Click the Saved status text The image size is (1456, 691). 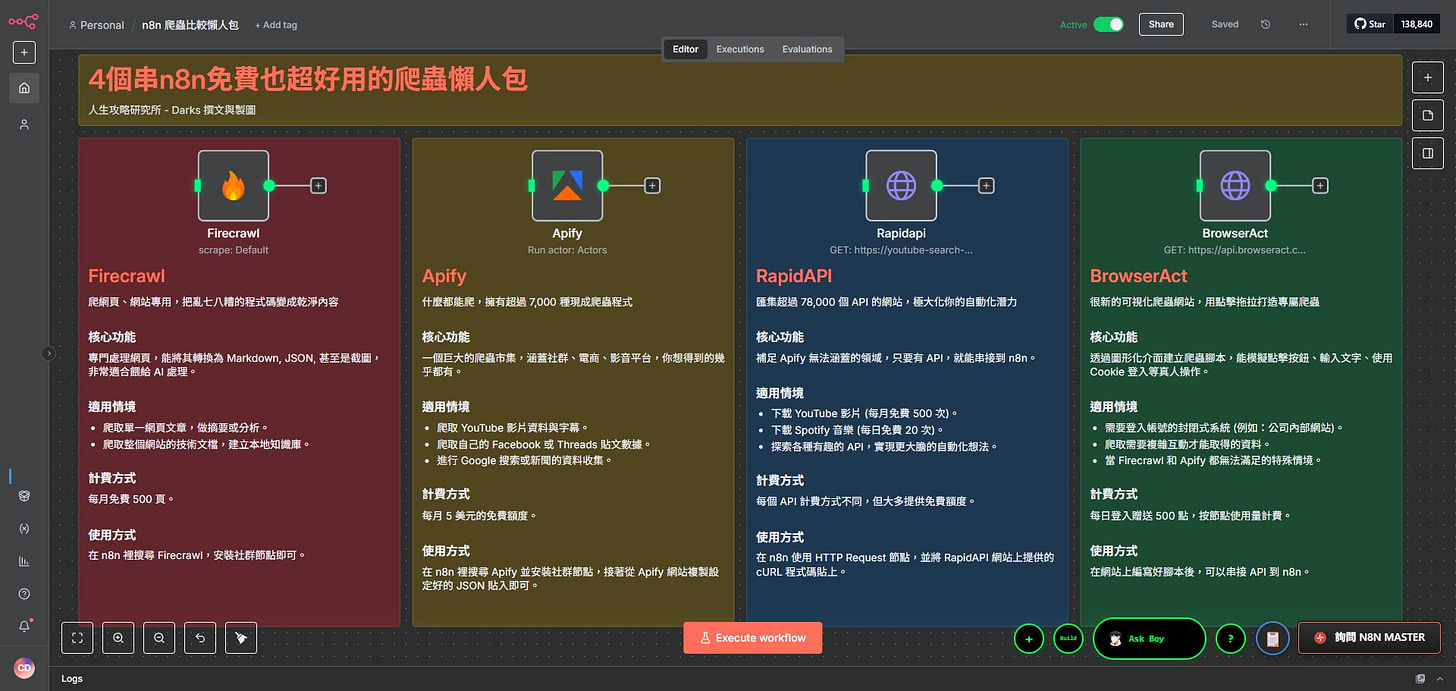point(1225,24)
